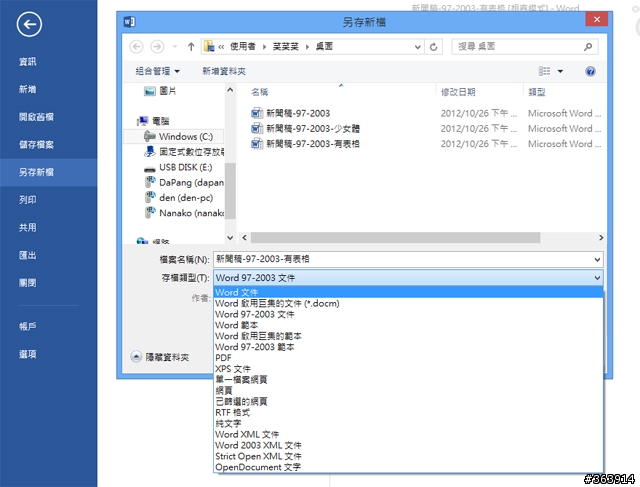640x487 pixels.
Task: Open den (den-pc) network location
Action: pyautogui.click(x=179, y=198)
